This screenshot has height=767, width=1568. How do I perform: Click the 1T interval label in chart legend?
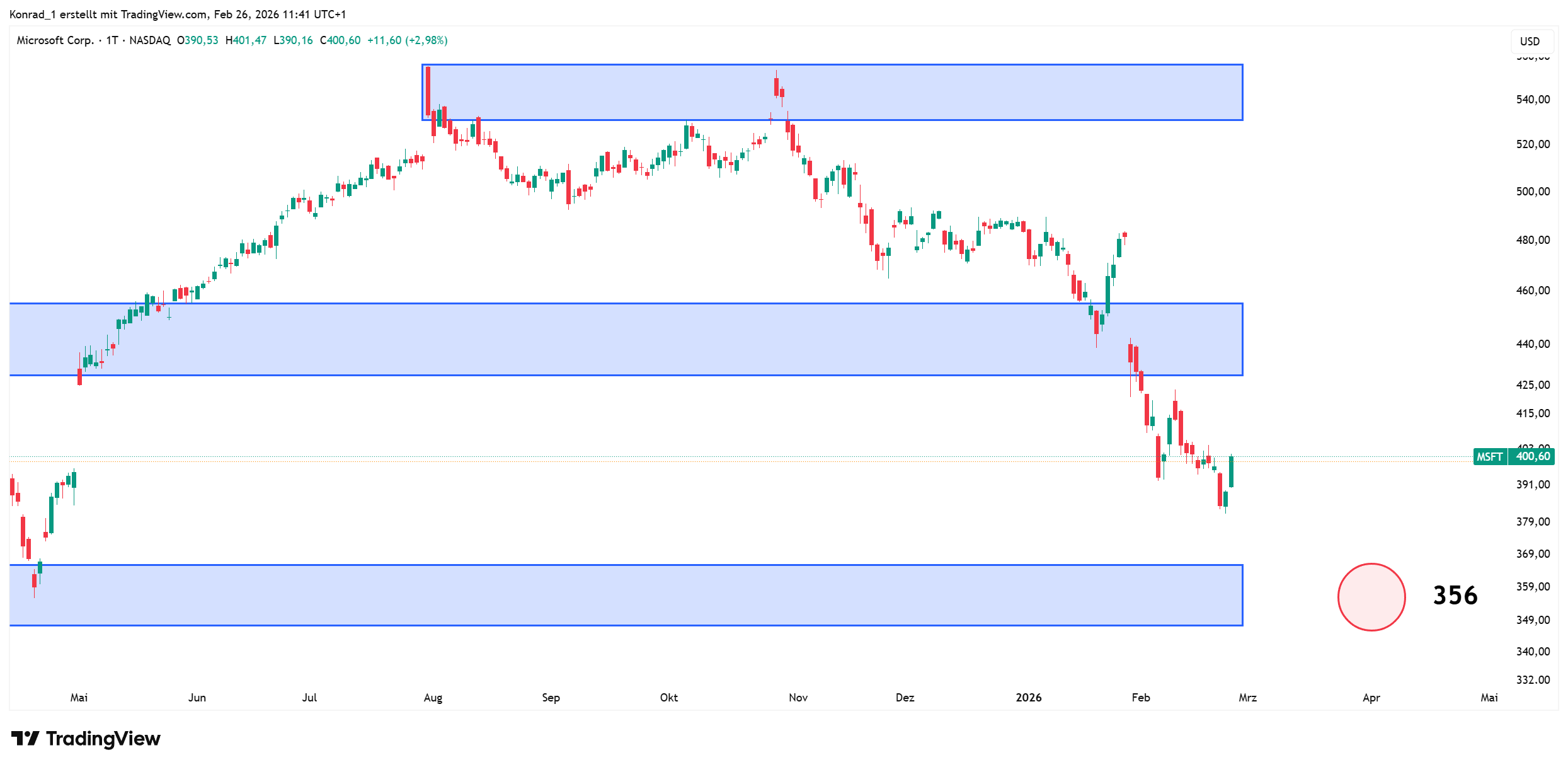point(112,40)
